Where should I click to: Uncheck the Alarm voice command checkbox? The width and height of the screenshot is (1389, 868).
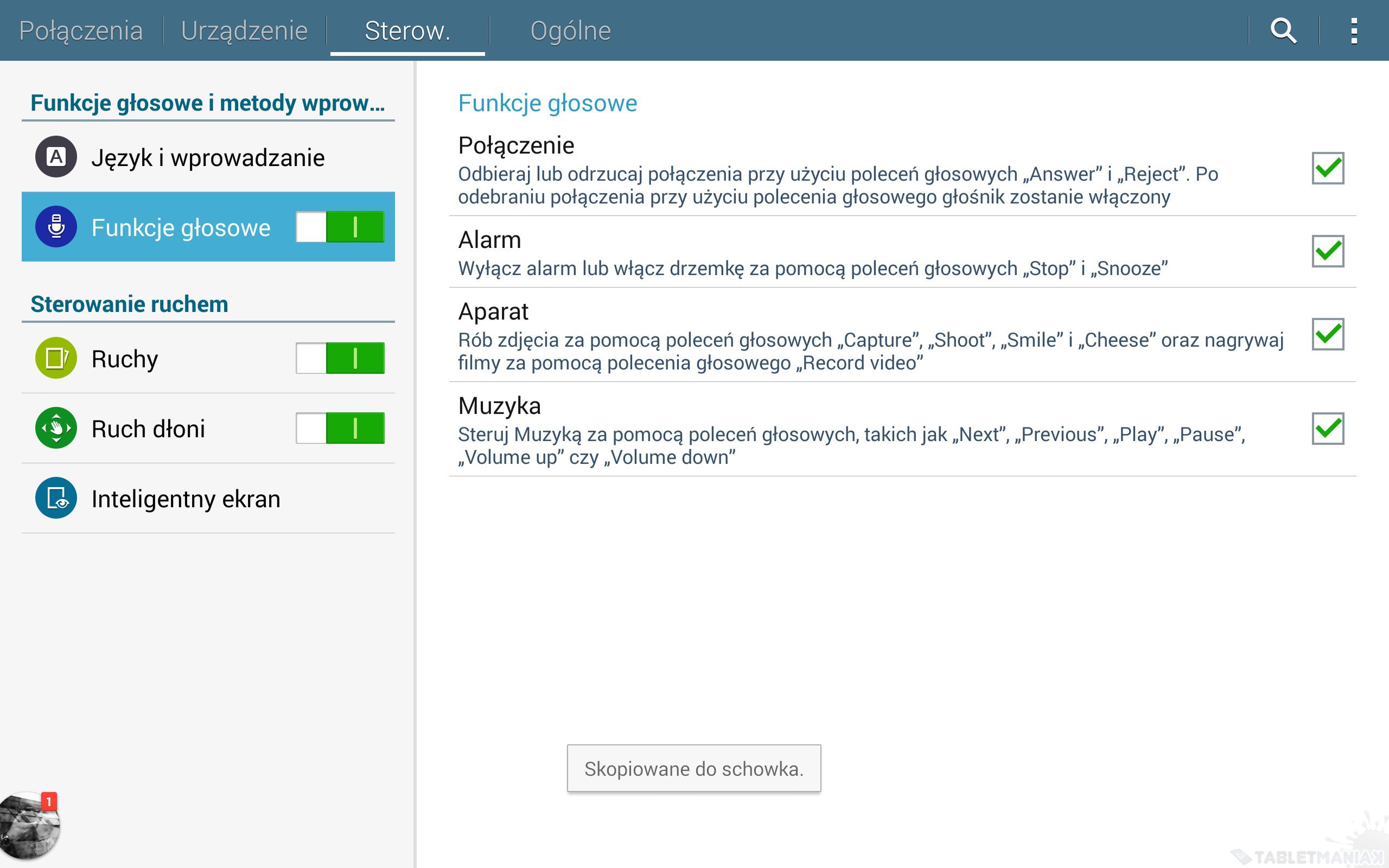1328,251
